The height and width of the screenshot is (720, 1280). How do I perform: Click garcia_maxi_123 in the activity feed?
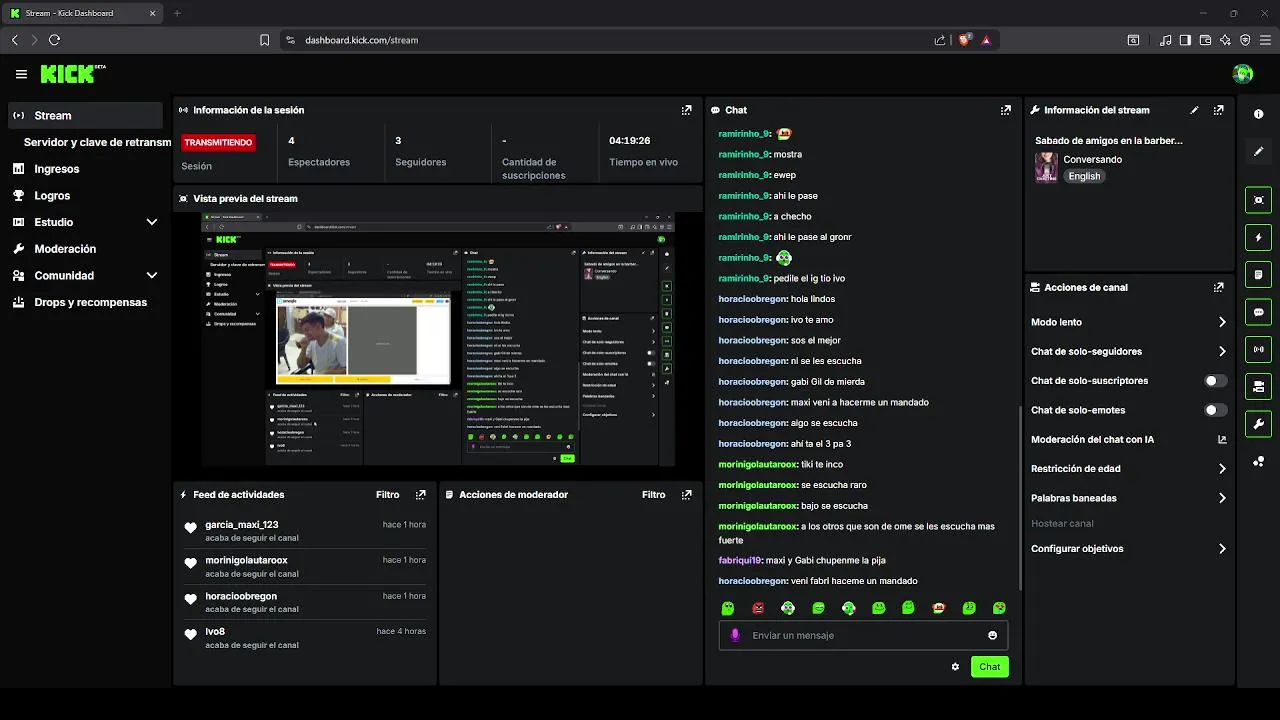(242, 524)
